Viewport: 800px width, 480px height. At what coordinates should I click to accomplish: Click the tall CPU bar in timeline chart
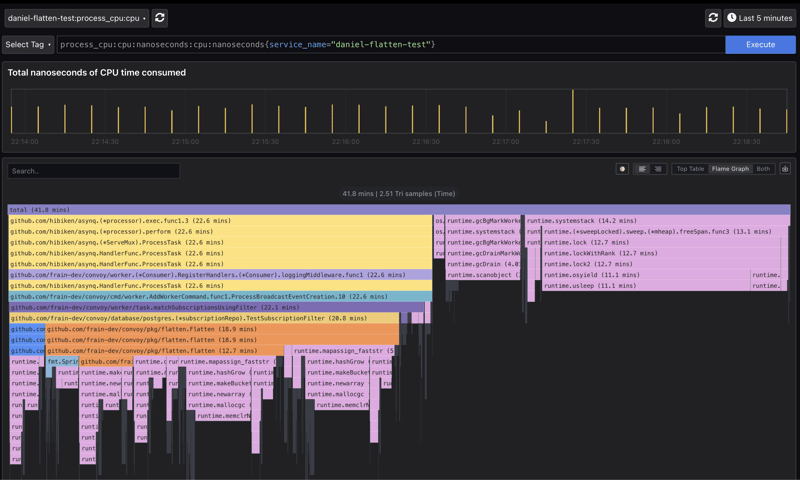(573, 111)
